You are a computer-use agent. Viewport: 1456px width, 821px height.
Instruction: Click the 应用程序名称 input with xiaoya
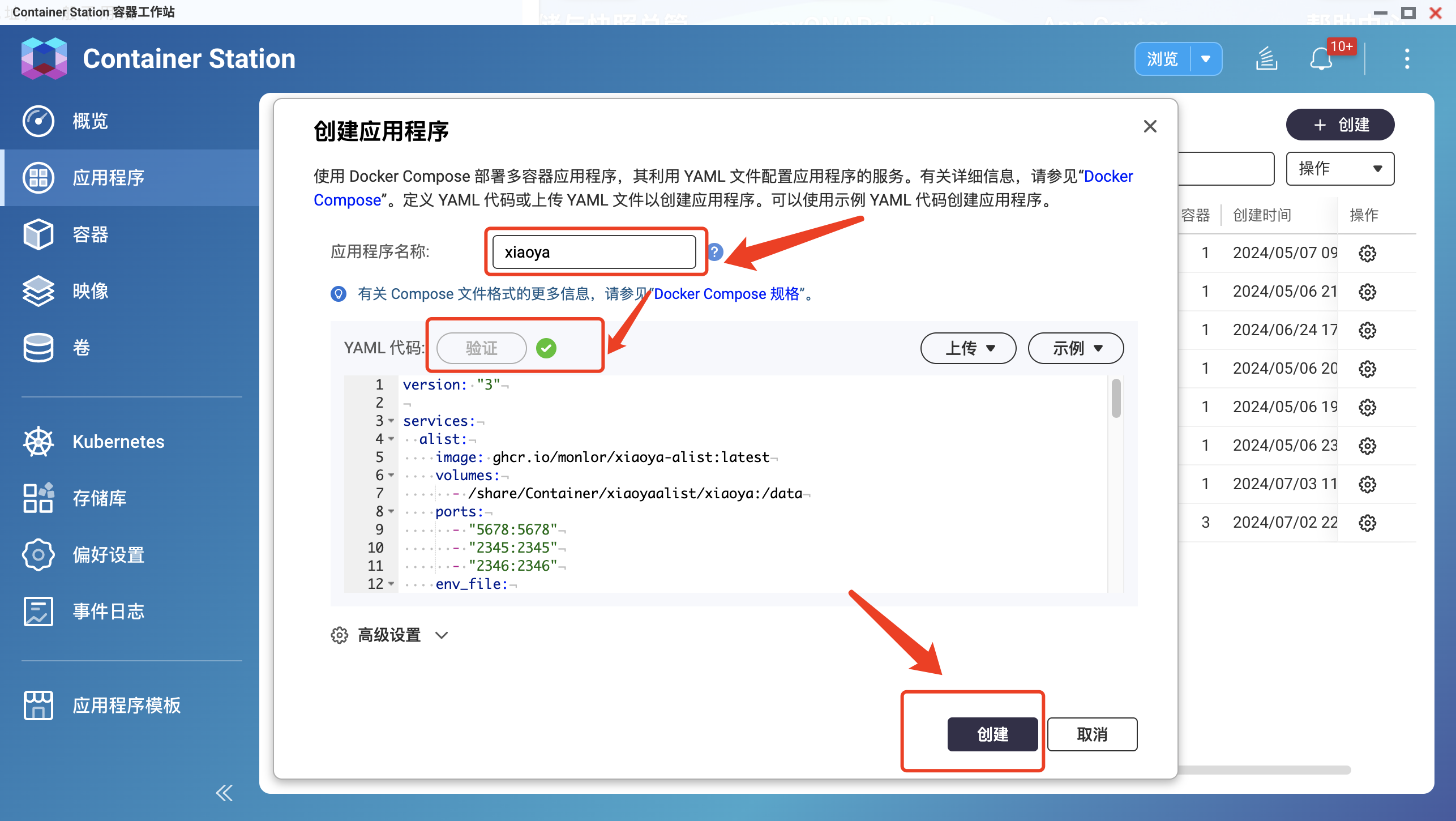coord(594,252)
